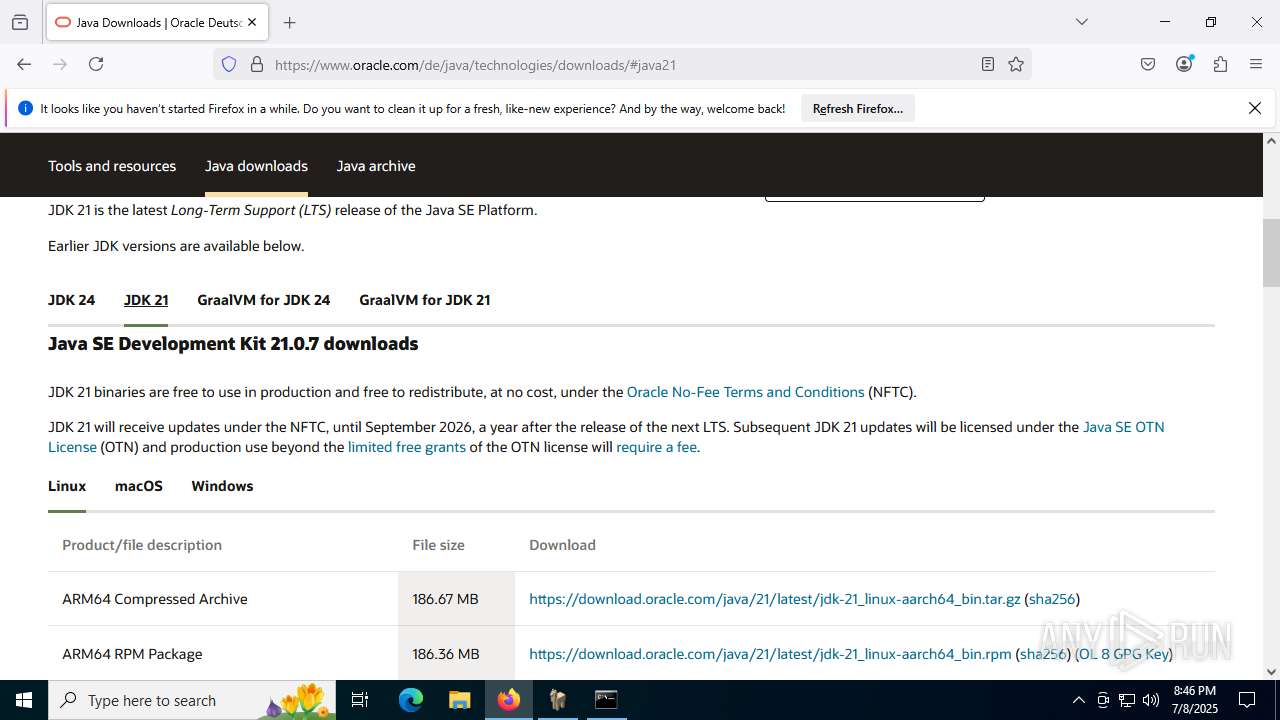Select the JDK 21 tab
This screenshot has height=720, width=1280.
pos(146,300)
